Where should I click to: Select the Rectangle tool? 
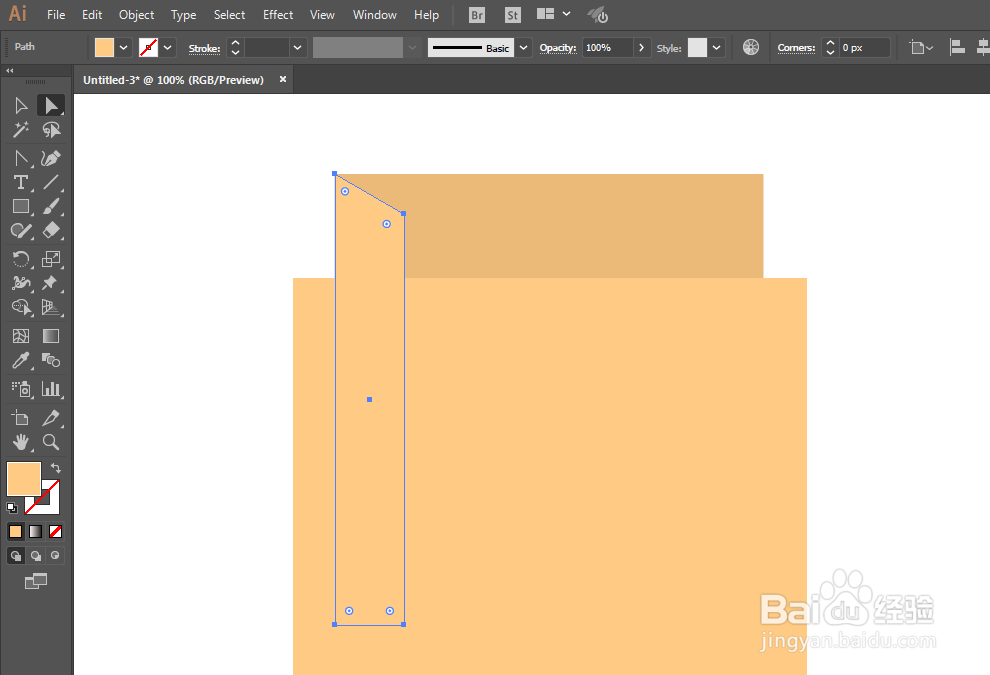pyautogui.click(x=21, y=206)
